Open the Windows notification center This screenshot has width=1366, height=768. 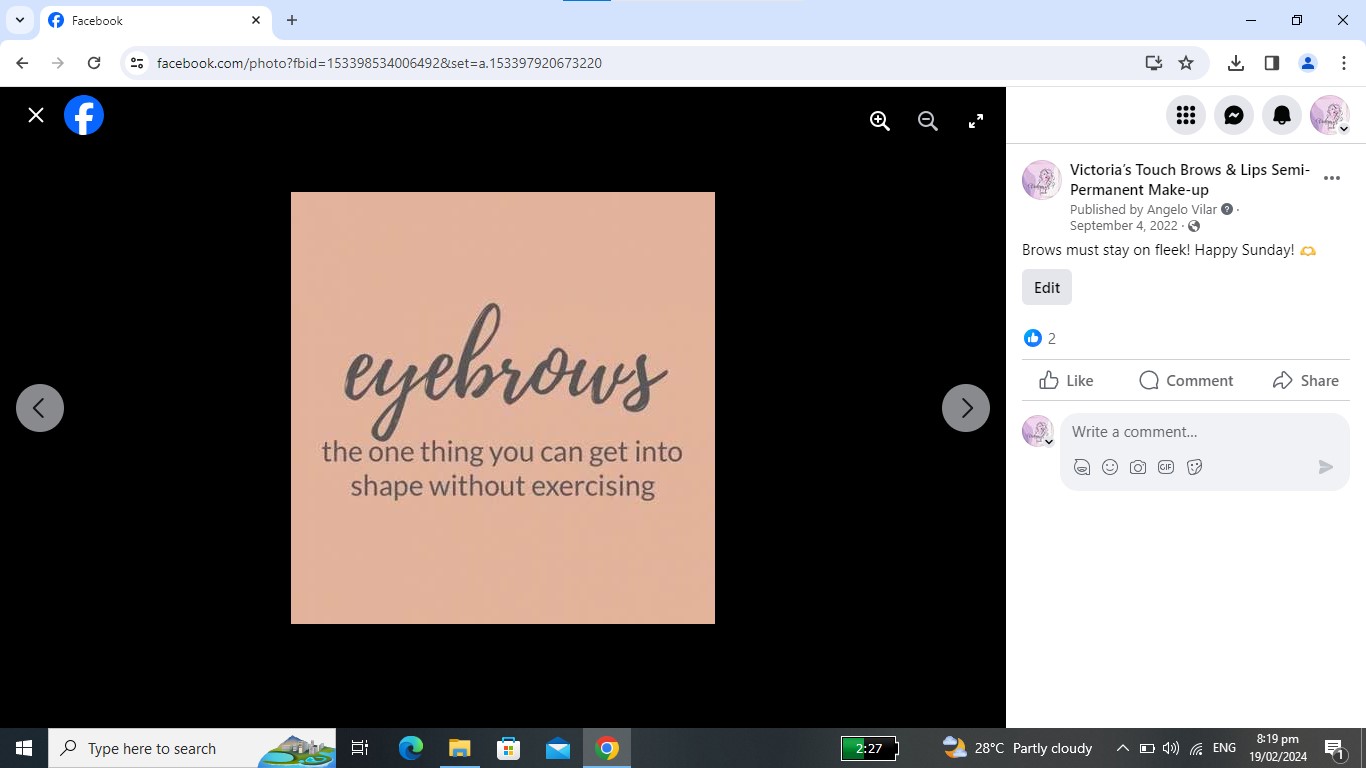1334,748
